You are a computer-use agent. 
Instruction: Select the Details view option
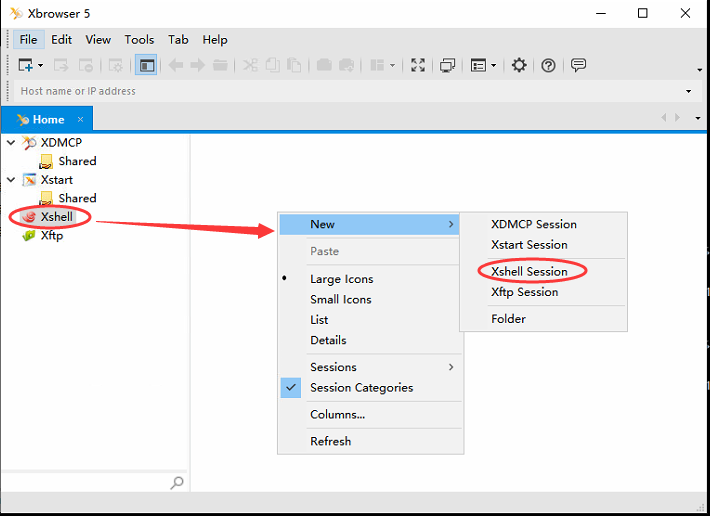point(328,340)
